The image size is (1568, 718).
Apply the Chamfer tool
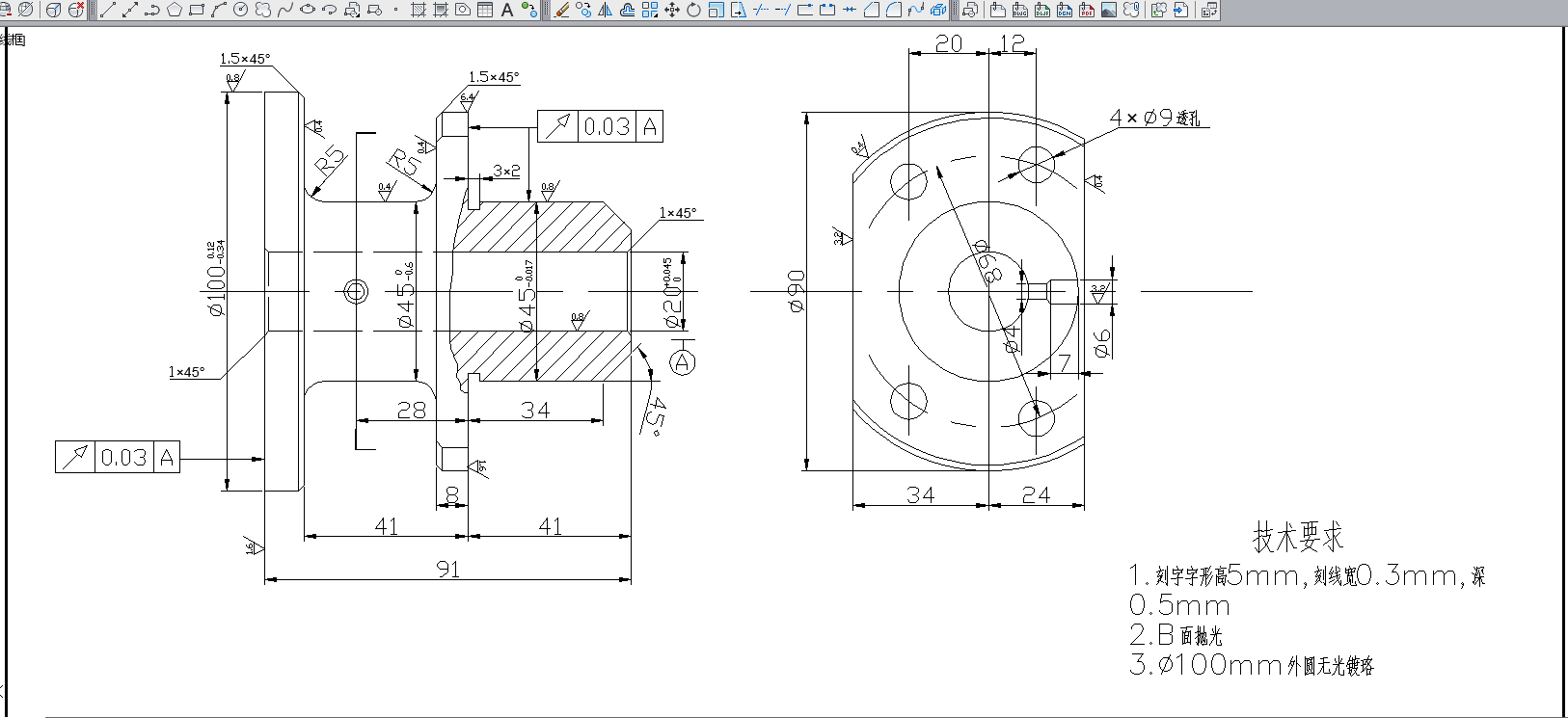click(x=872, y=10)
